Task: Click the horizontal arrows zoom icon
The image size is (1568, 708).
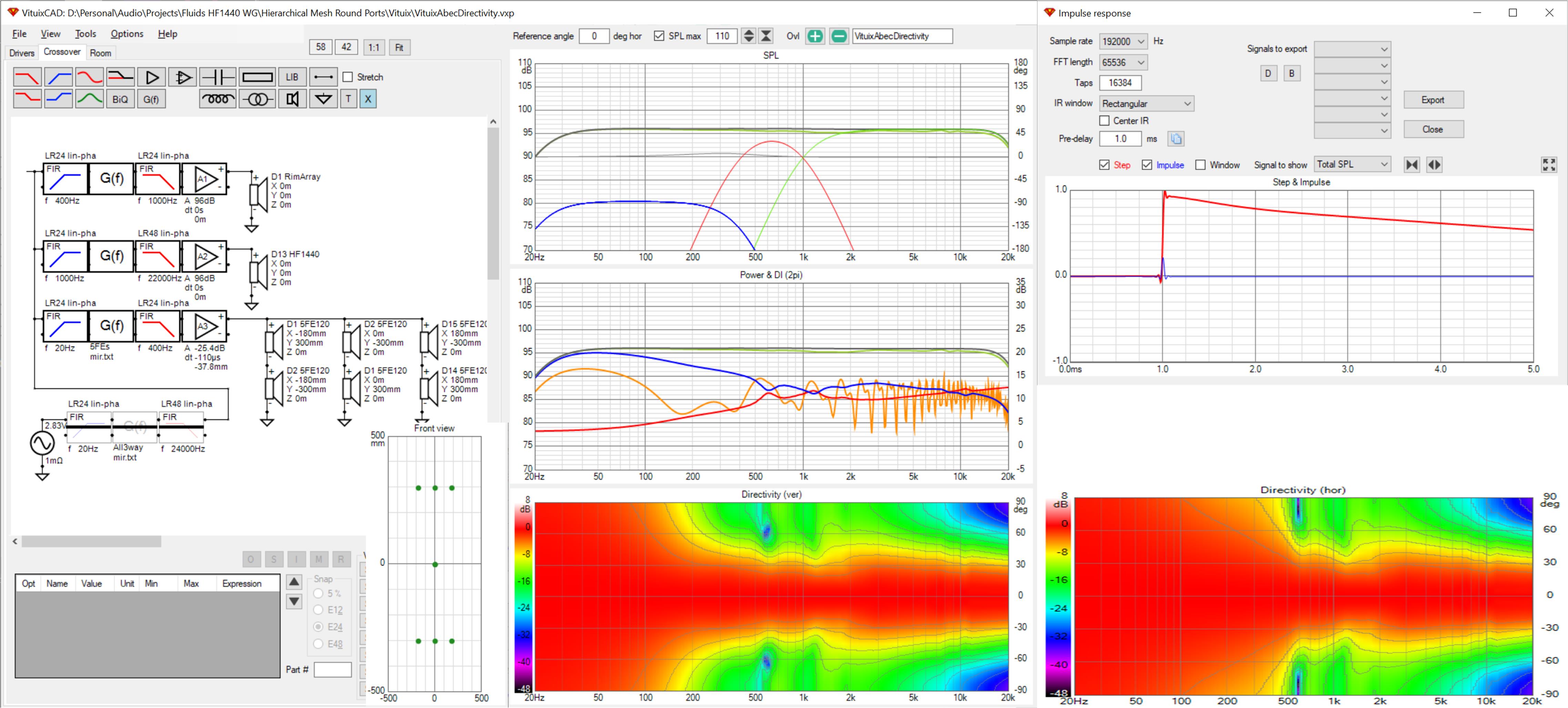Action: [x=1435, y=164]
